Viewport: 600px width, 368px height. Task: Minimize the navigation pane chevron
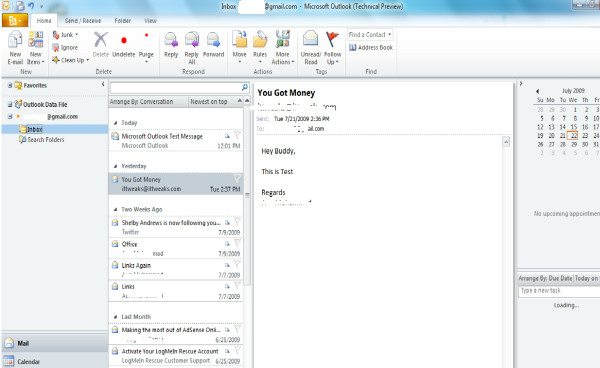[103, 84]
